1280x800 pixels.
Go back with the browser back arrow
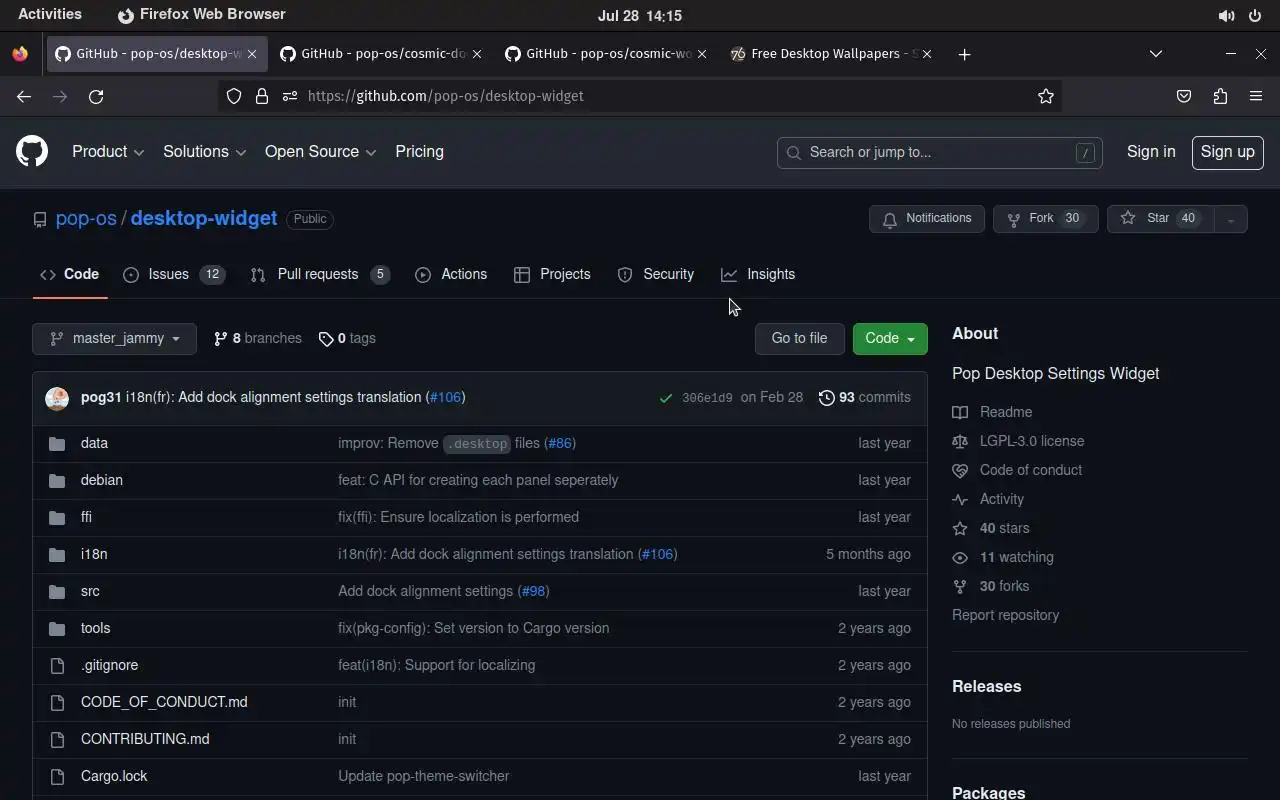click(24, 96)
